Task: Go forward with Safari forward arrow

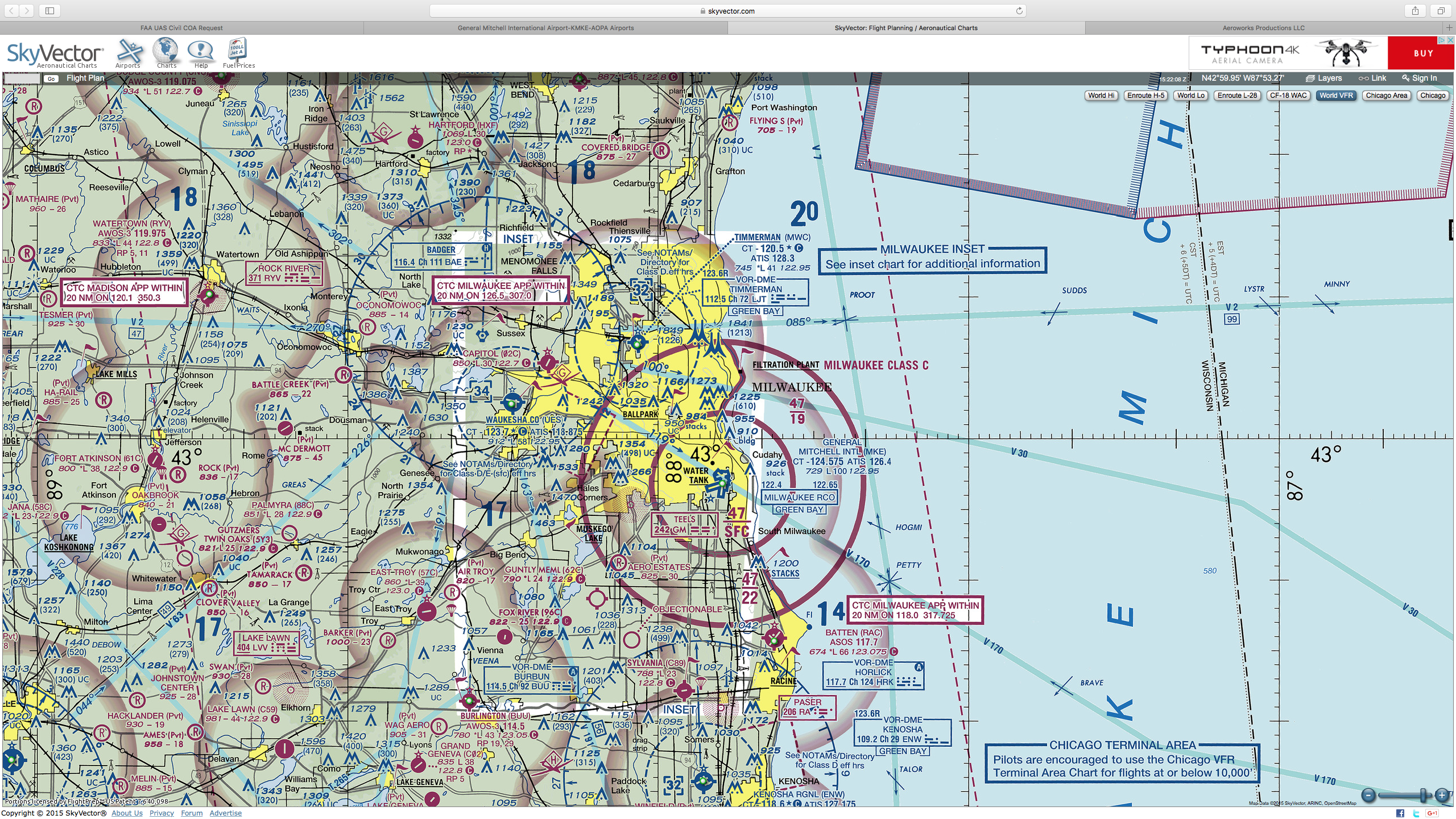Action: click(27, 10)
